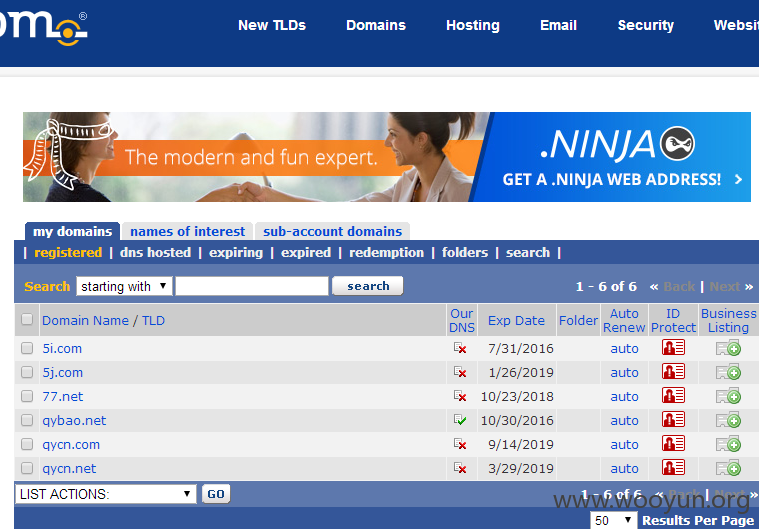
Task: Open the 'starting with' search filter dropdown
Action: pyautogui.click(x=124, y=286)
